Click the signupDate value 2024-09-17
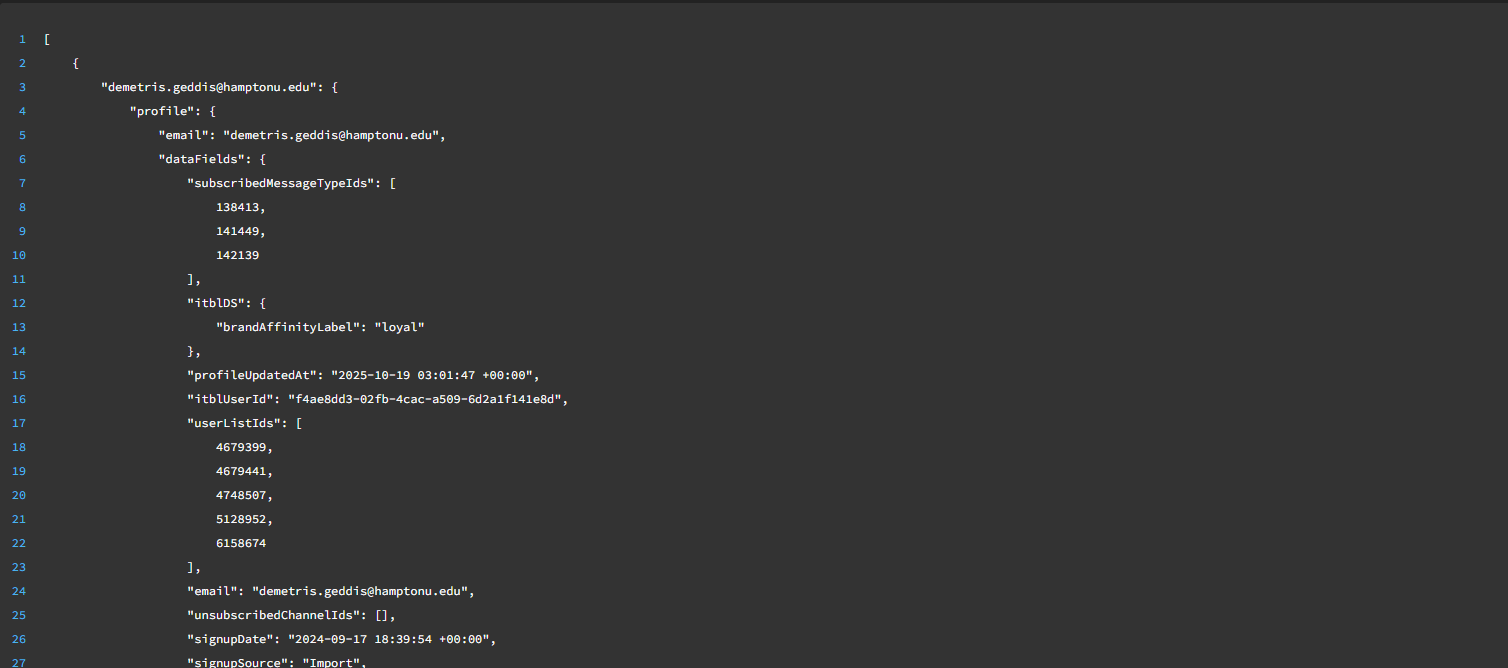Image resolution: width=1508 pixels, height=668 pixels. 391,639
